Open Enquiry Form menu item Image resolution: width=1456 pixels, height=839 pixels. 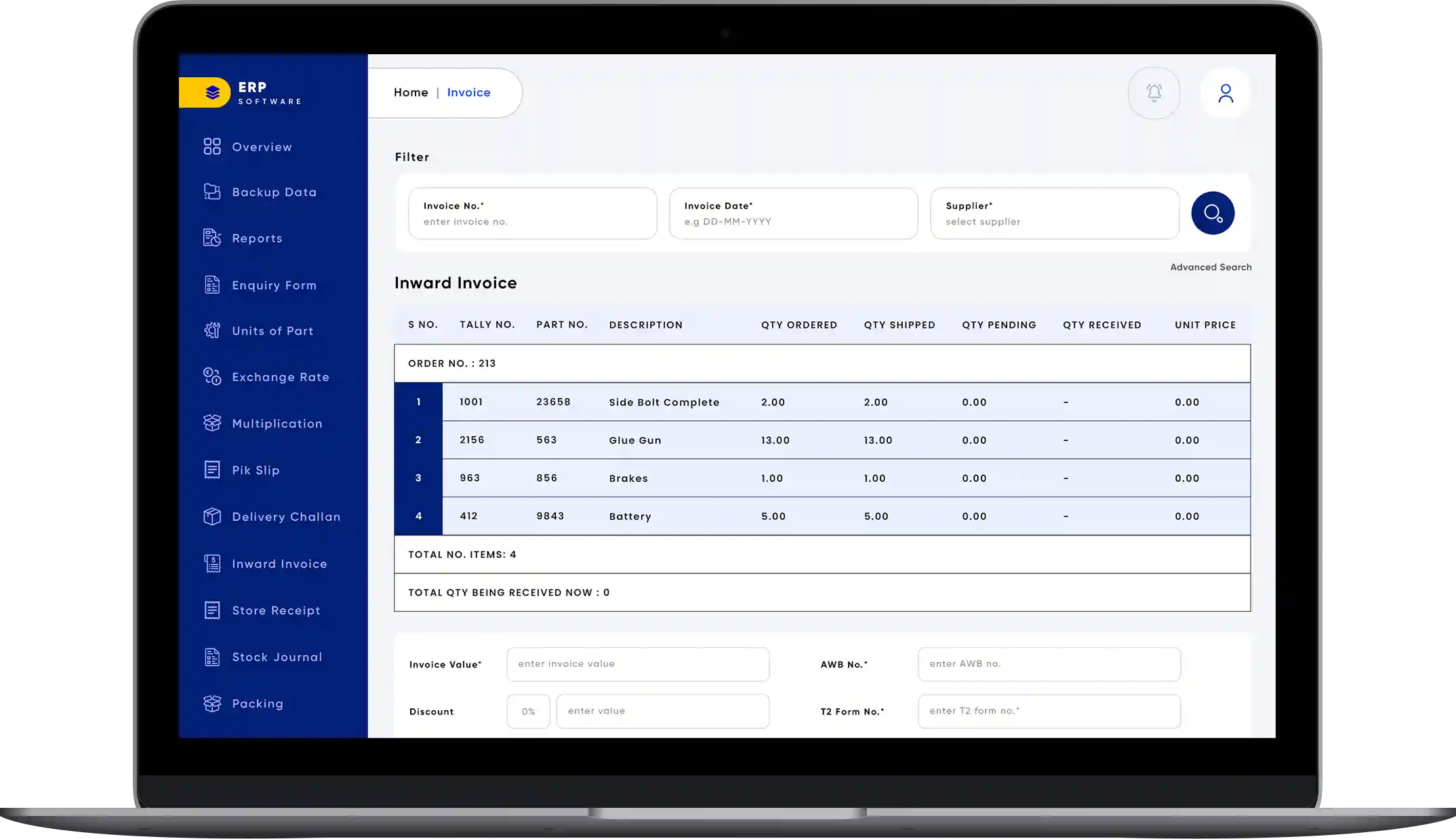click(274, 285)
